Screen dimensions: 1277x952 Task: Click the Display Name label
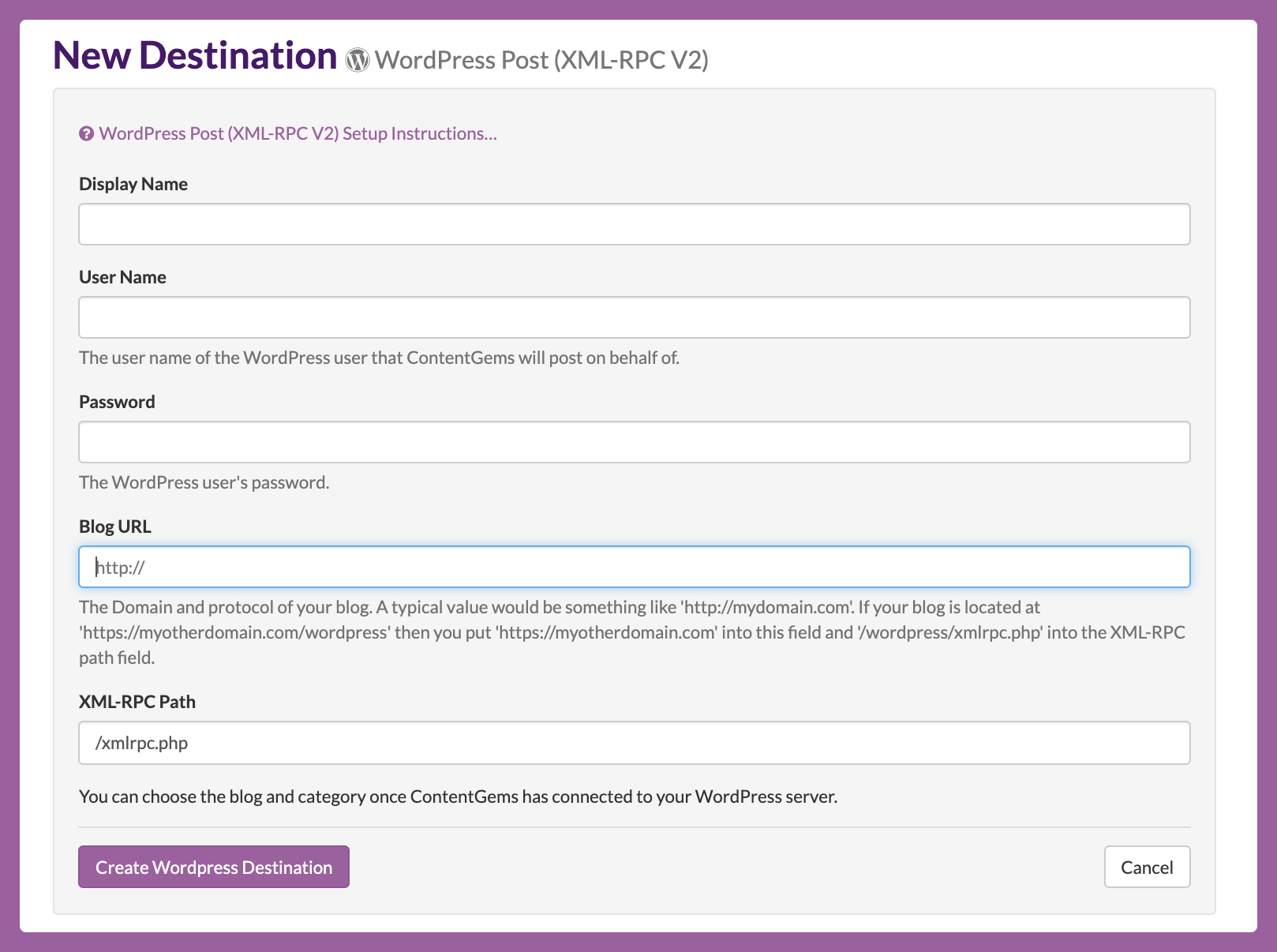(x=133, y=184)
